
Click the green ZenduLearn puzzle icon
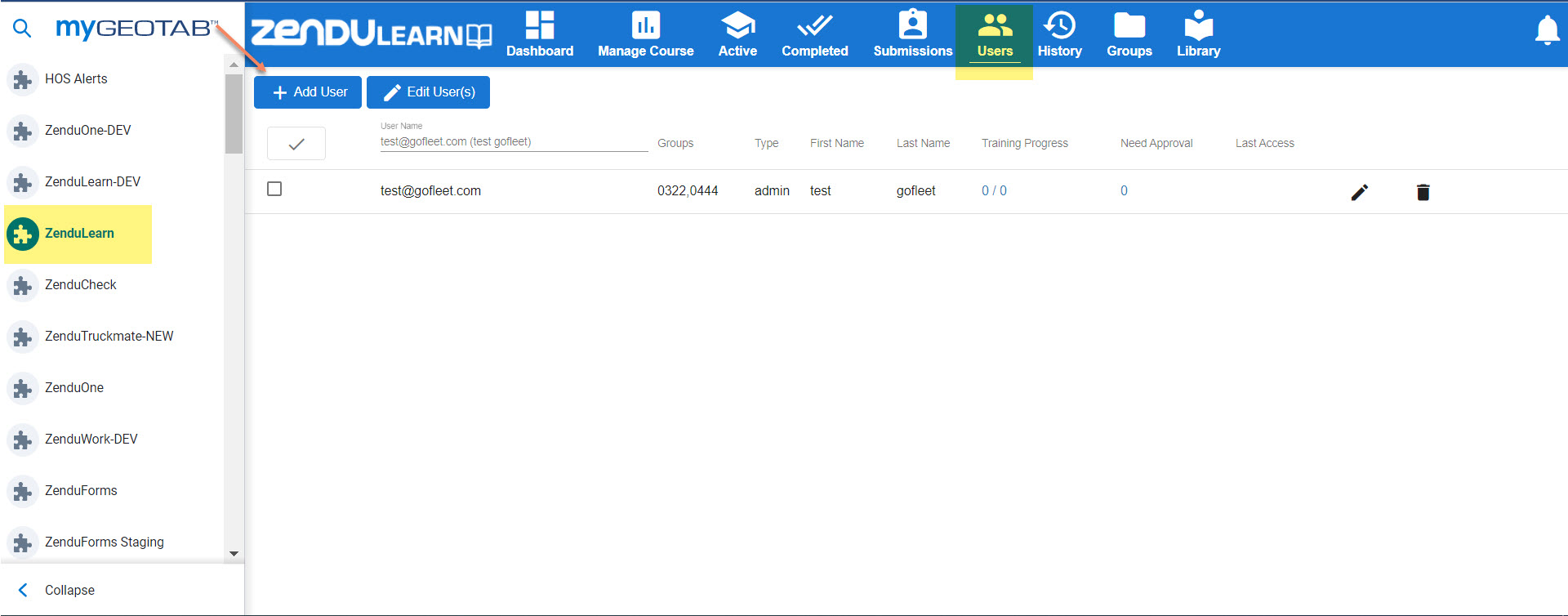tap(23, 234)
